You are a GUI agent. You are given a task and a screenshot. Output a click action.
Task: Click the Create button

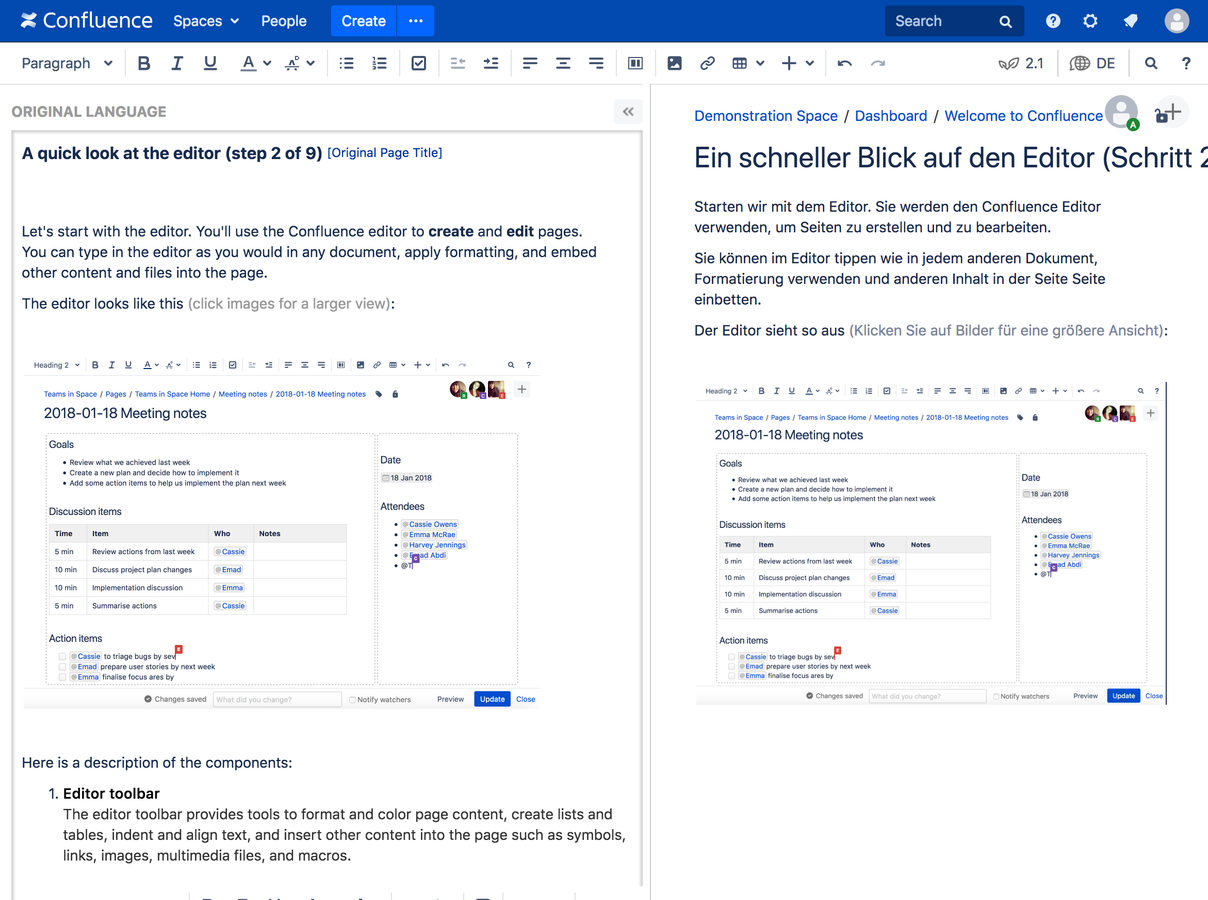(x=363, y=21)
